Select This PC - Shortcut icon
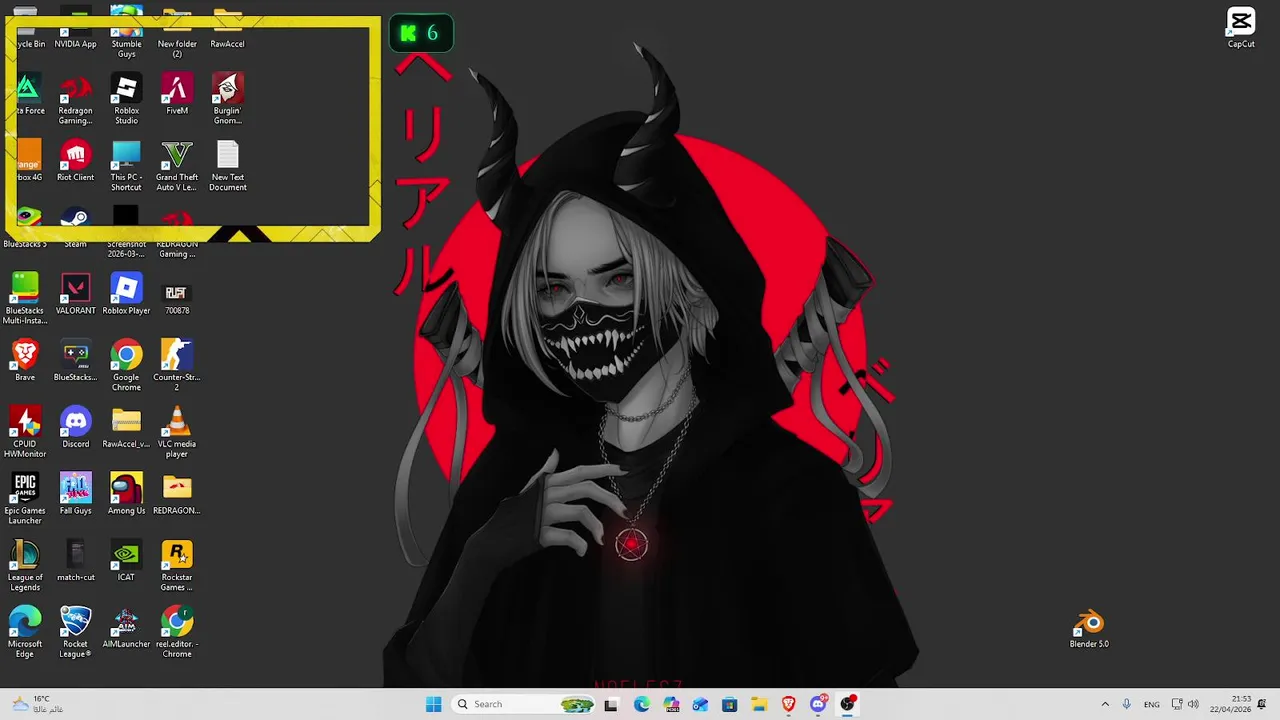 (126, 166)
